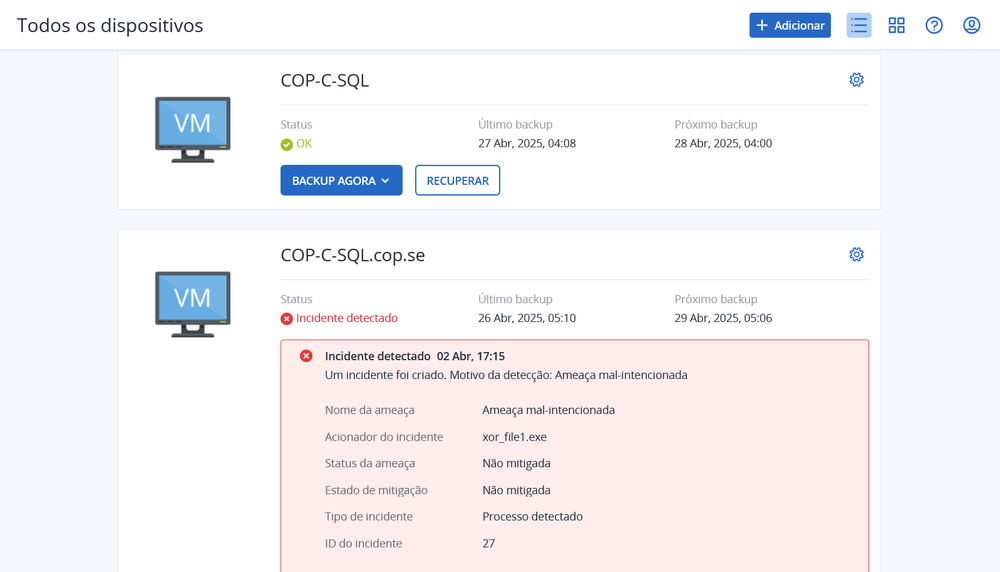Screen dimensions: 1000x572
Task: Switch to list view layout
Action: tap(859, 26)
